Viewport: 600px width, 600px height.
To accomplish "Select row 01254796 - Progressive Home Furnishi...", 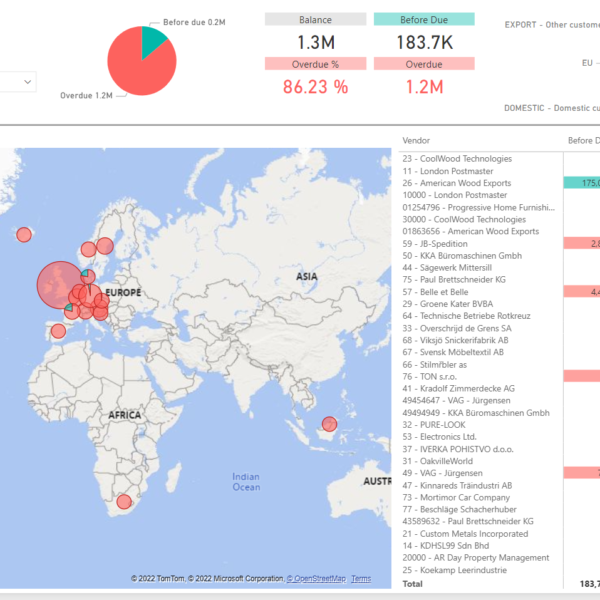I will 478,207.
